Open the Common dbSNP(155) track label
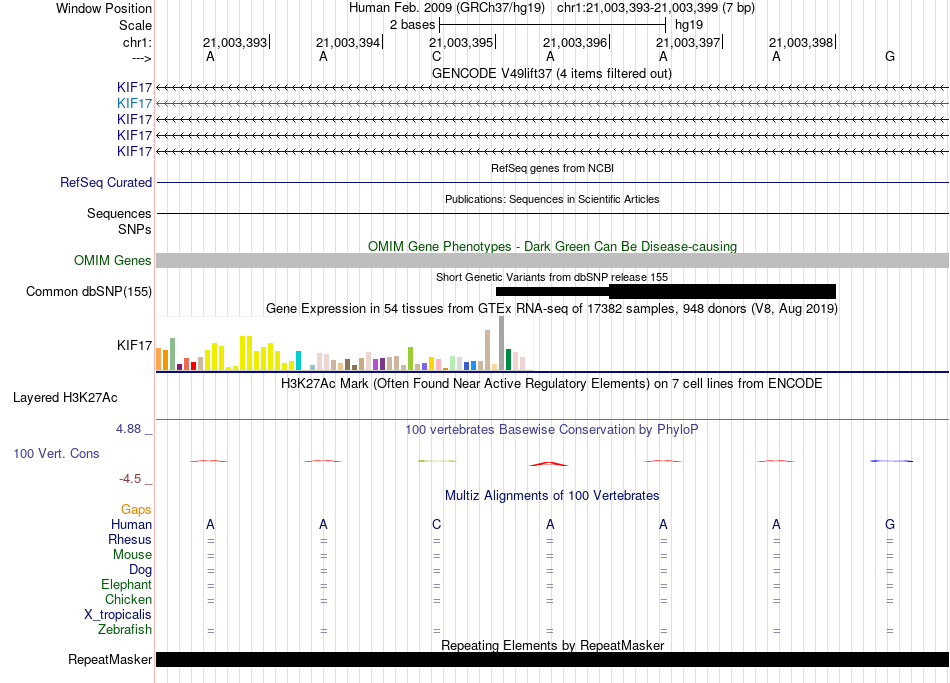 pos(88,292)
